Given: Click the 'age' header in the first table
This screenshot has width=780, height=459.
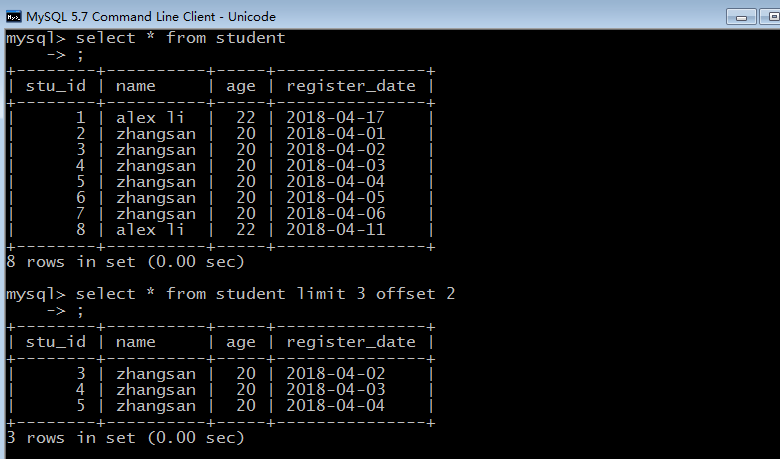Looking at the screenshot, I should click(x=241, y=87).
